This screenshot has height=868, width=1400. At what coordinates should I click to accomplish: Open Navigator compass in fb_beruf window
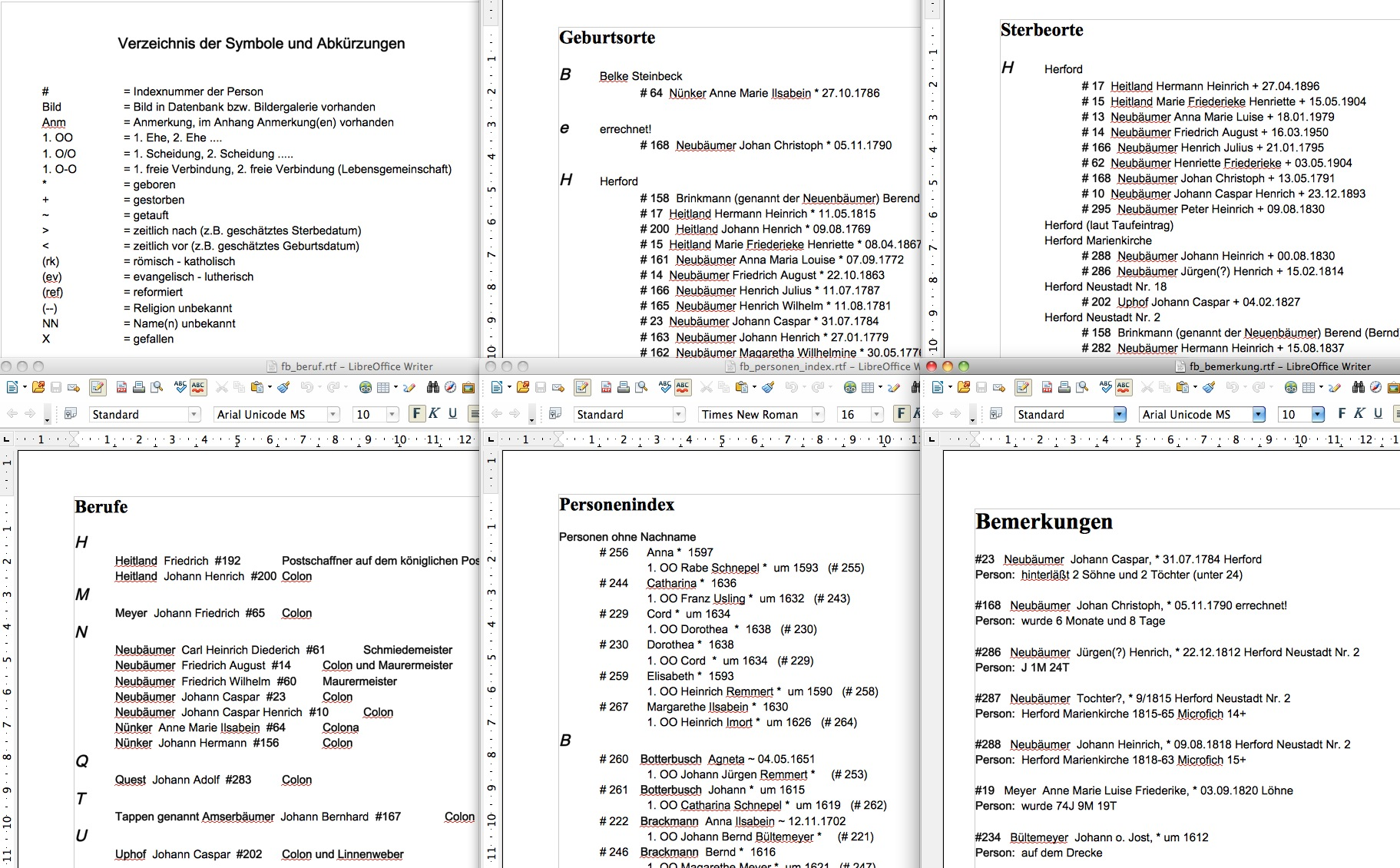click(450, 387)
